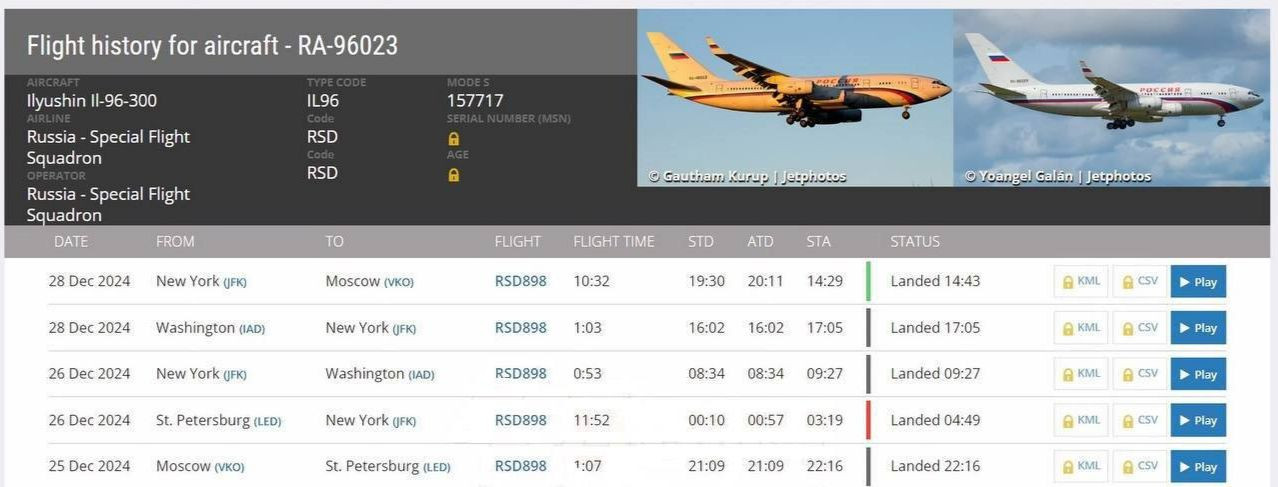Click the aircraft age lock icon
This screenshot has width=1278, height=487.
tap(454, 174)
